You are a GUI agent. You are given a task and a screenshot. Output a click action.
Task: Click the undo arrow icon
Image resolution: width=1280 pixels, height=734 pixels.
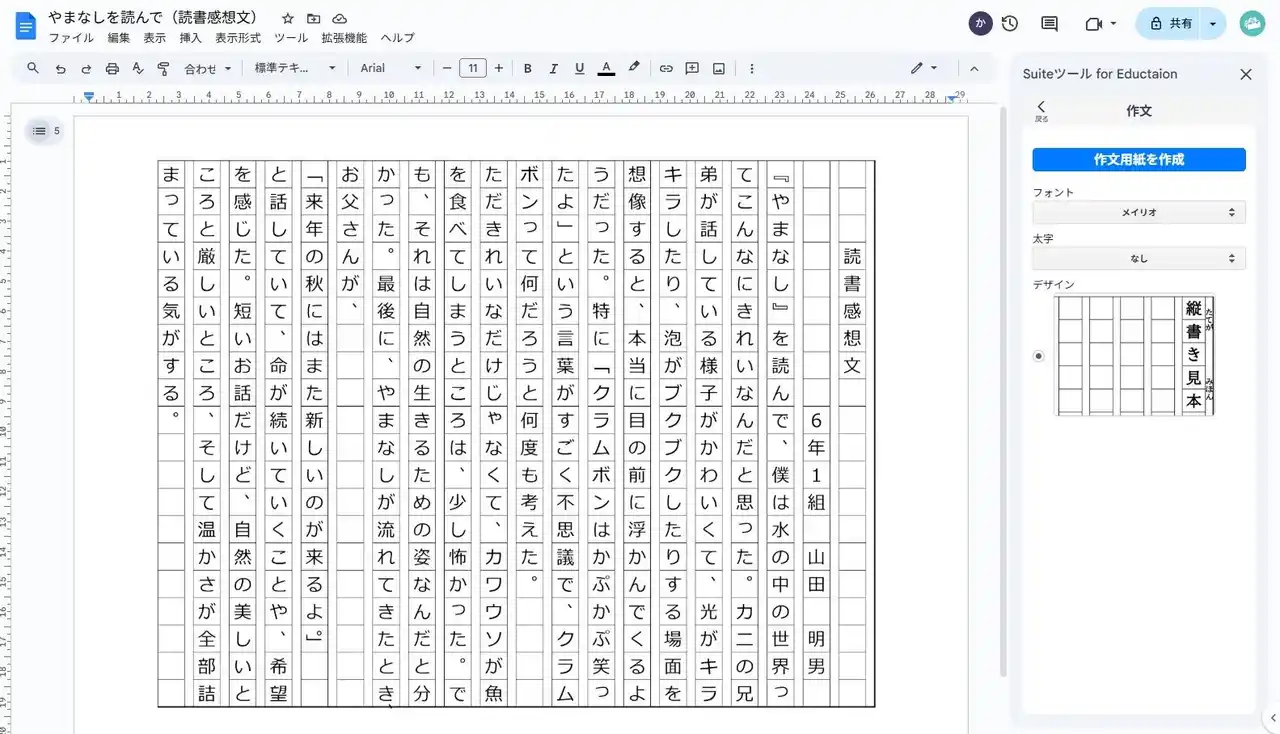pos(60,68)
